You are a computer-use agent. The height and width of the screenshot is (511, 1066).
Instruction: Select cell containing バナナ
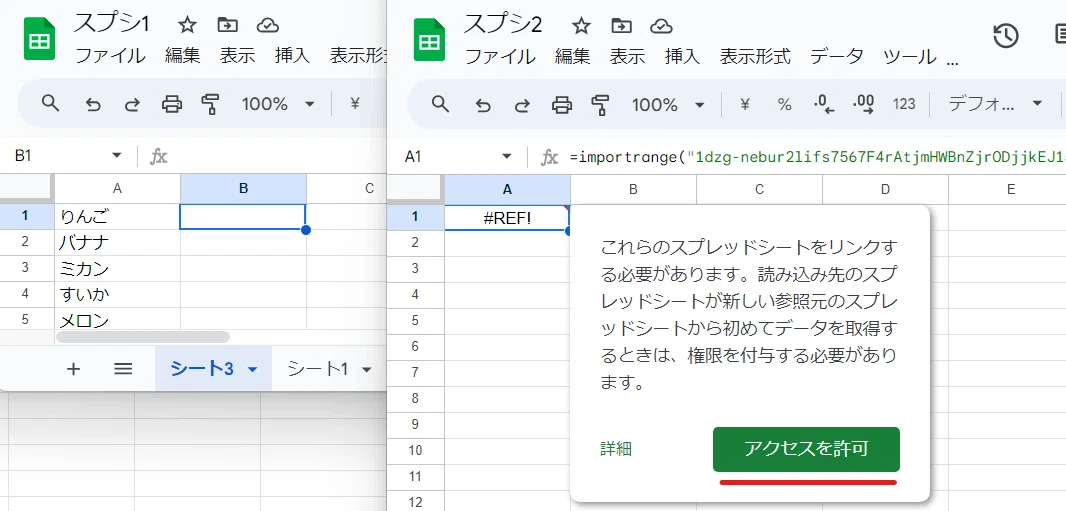(x=117, y=243)
